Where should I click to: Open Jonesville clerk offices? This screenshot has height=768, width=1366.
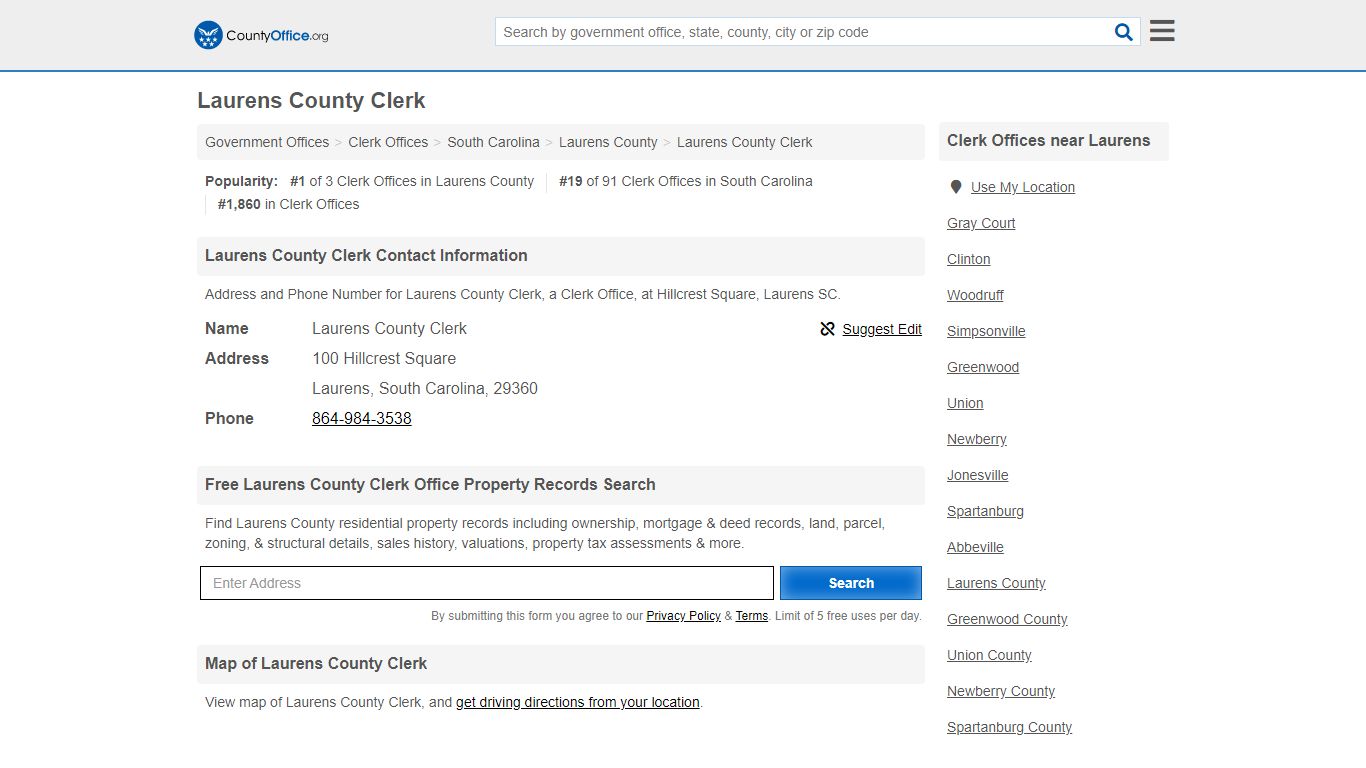pos(978,475)
